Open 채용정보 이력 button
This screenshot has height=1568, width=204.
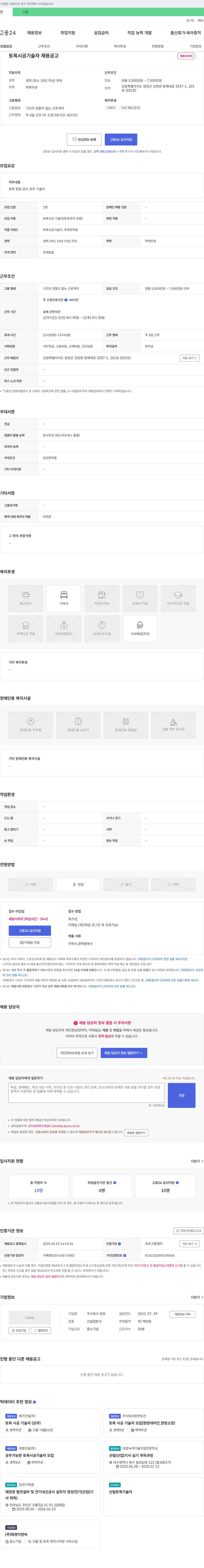(182, 1314)
